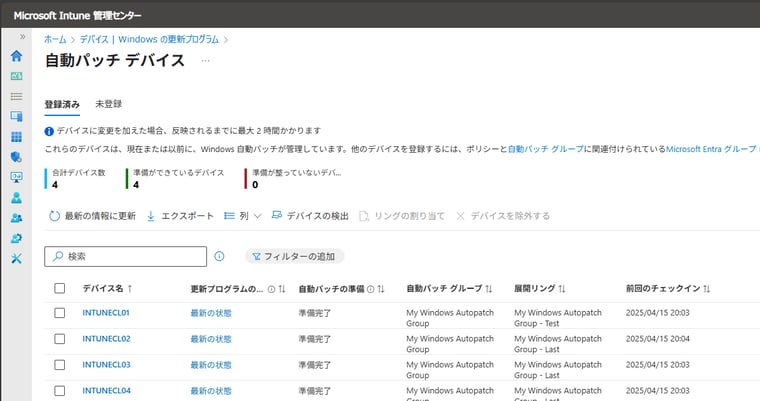The width and height of the screenshot is (760, 401).
Task: Click info icon on 更新プログラムの... column
Action: [271, 289]
